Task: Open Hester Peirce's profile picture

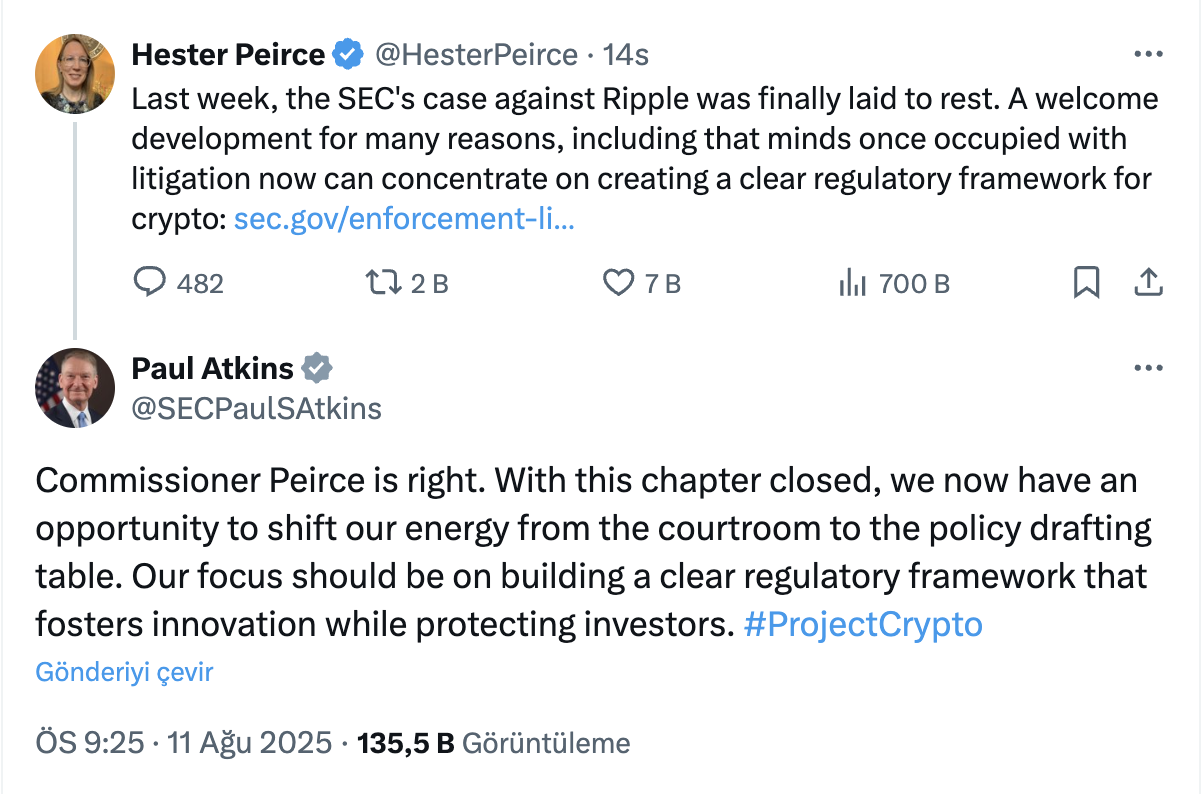Action: (75, 74)
